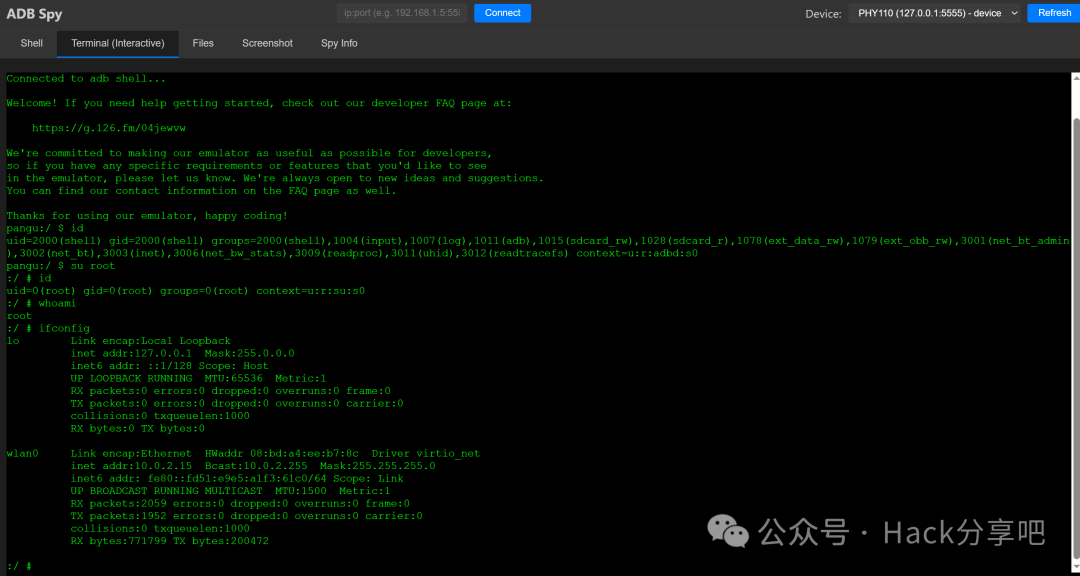The height and width of the screenshot is (576, 1080).
Task: Click the 'RX packets:2059' line
Action: coord(240,504)
